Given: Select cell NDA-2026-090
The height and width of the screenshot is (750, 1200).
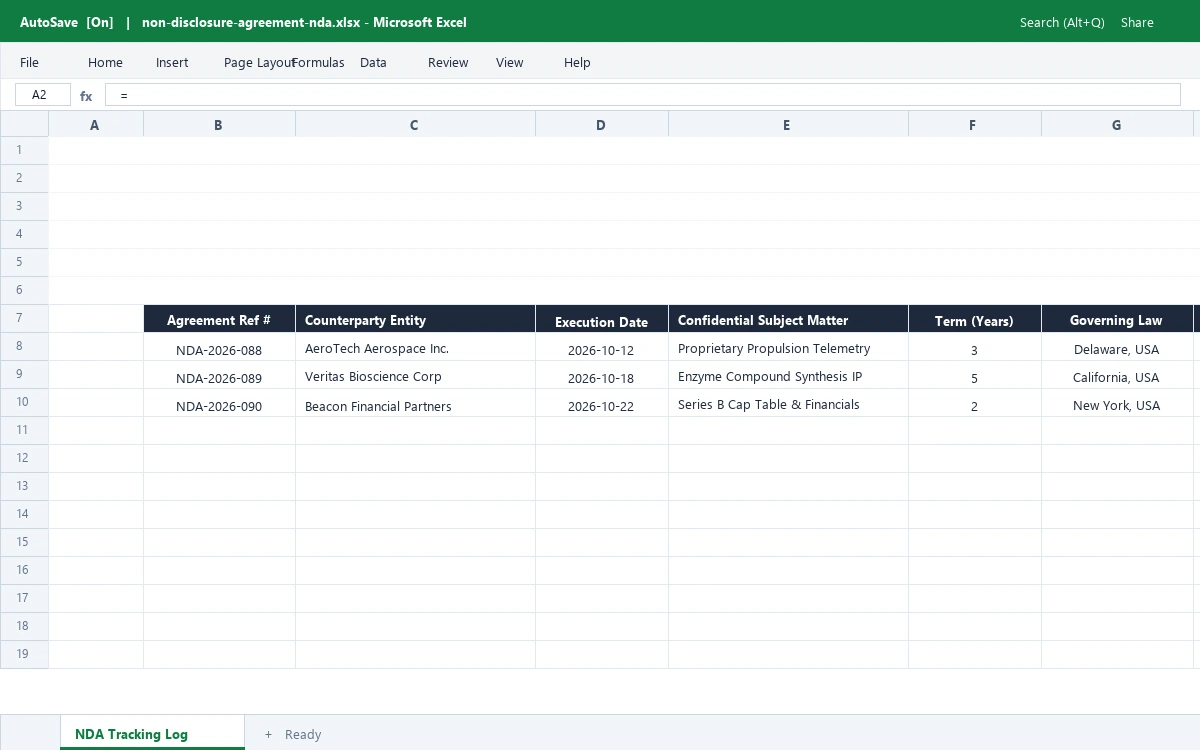Looking at the screenshot, I should [219, 403].
